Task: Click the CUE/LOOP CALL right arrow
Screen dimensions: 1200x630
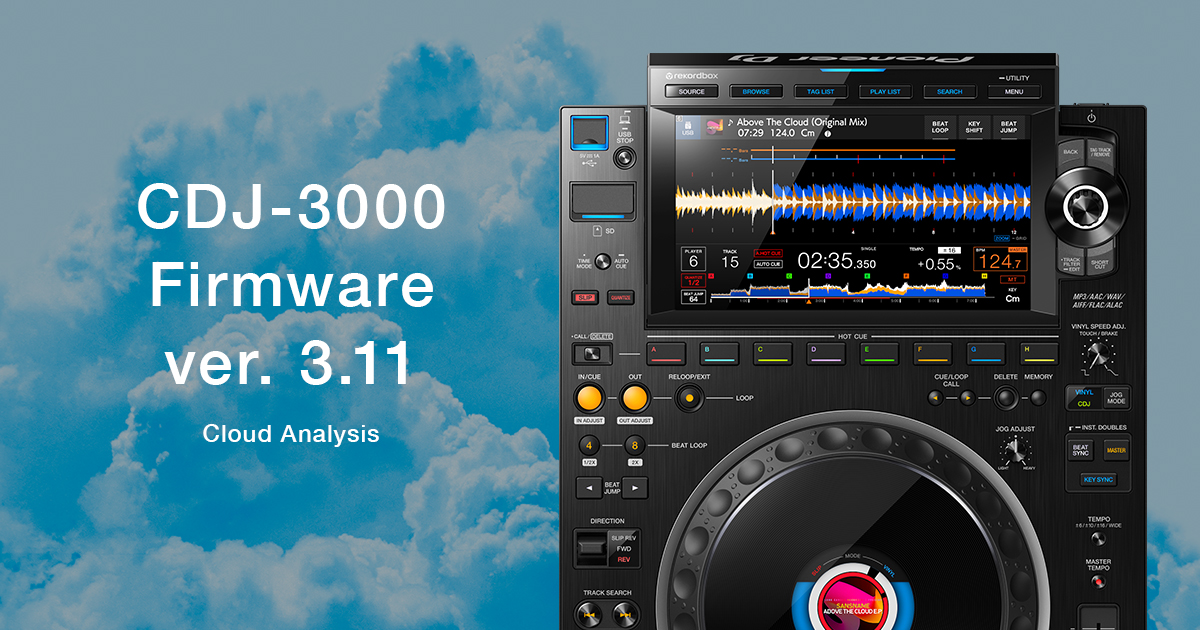Action: (966, 397)
